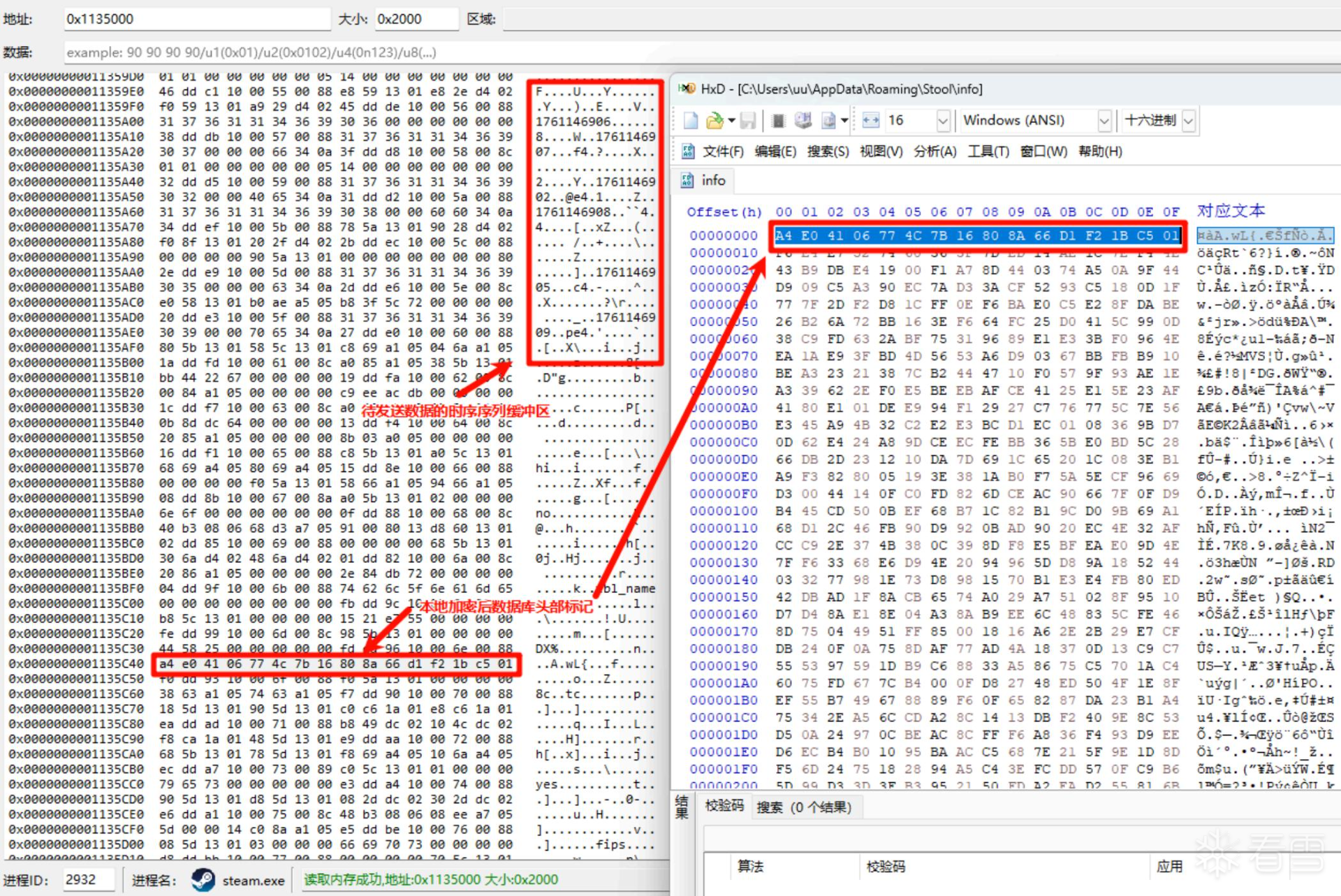Click the New file icon in HxD

point(691,121)
